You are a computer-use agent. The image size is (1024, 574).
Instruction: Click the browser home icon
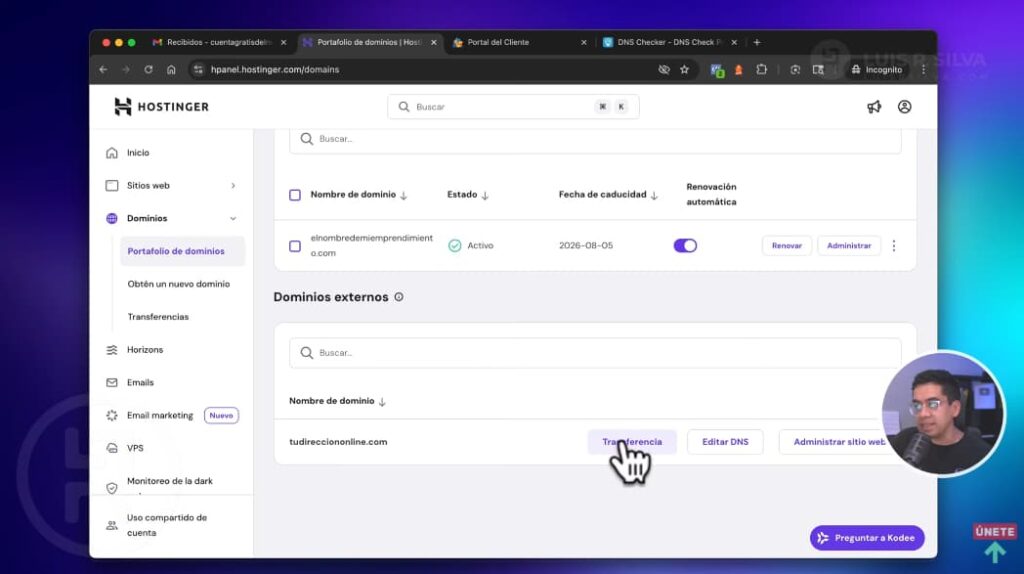coord(171,69)
